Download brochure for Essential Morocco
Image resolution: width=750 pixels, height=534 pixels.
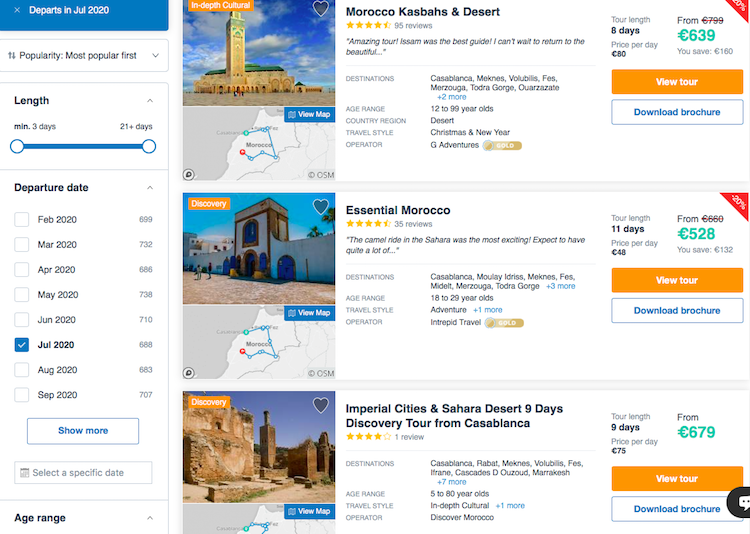tap(677, 311)
